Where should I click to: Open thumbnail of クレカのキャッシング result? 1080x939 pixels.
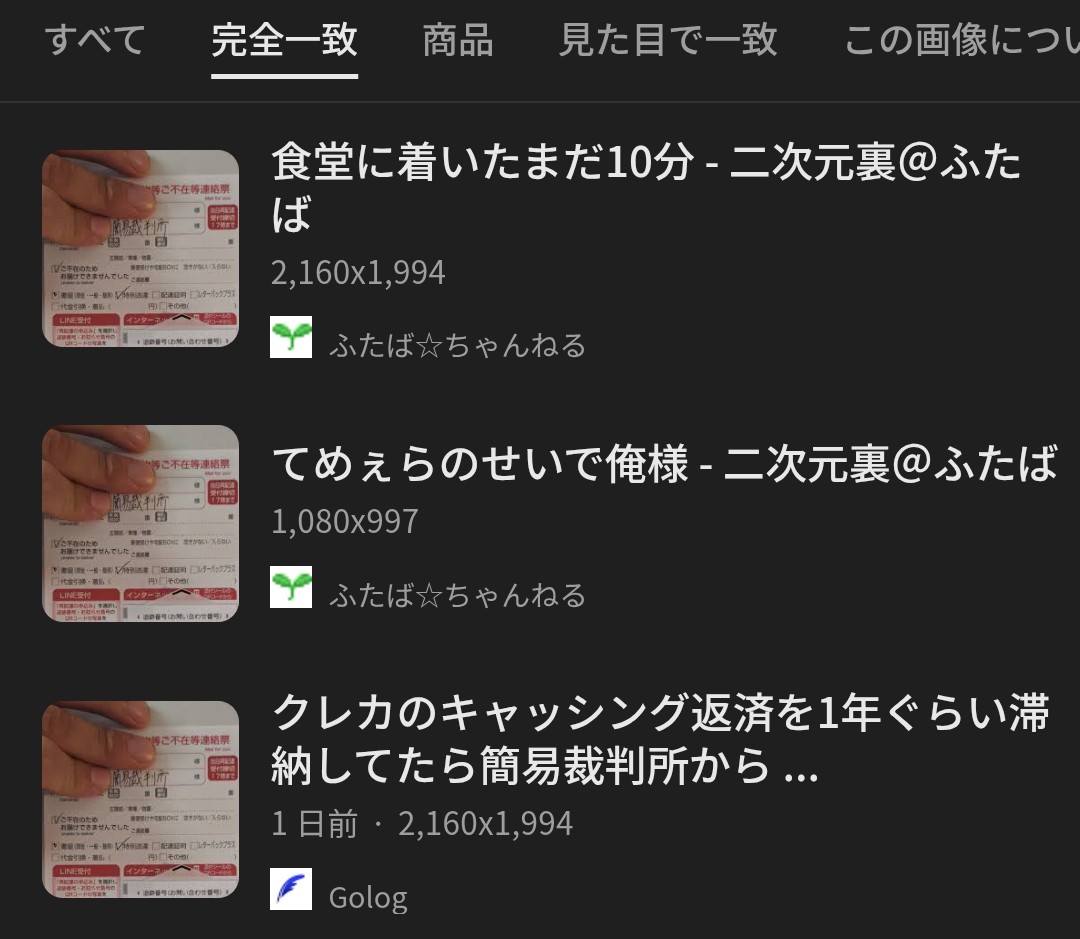click(x=141, y=799)
